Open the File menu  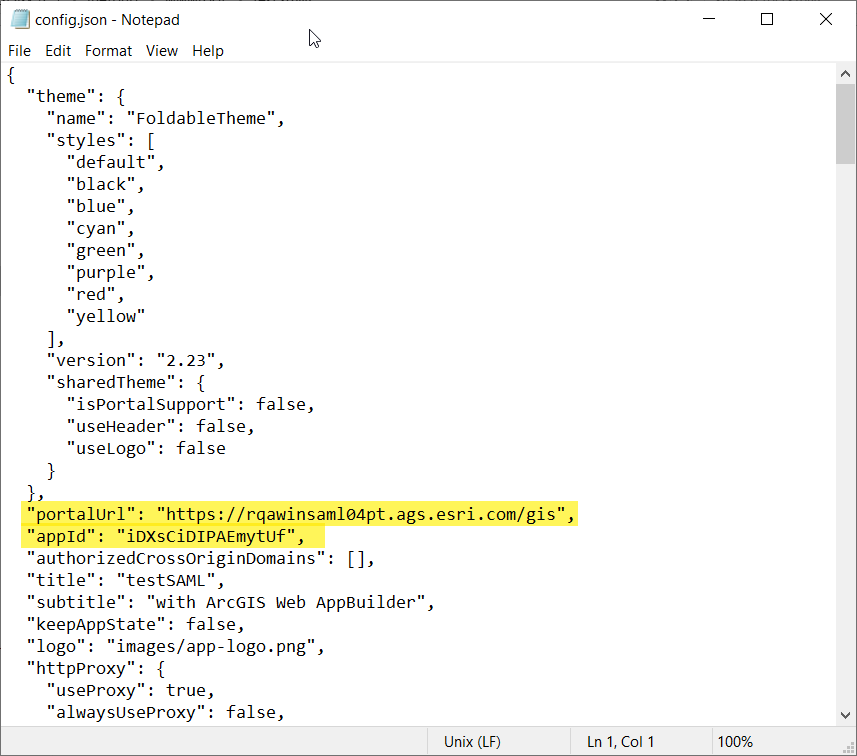[19, 51]
